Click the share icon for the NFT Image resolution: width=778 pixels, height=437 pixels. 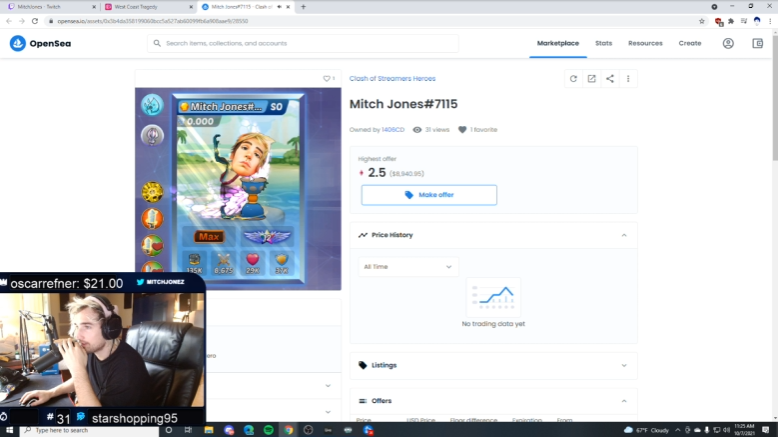click(x=610, y=79)
